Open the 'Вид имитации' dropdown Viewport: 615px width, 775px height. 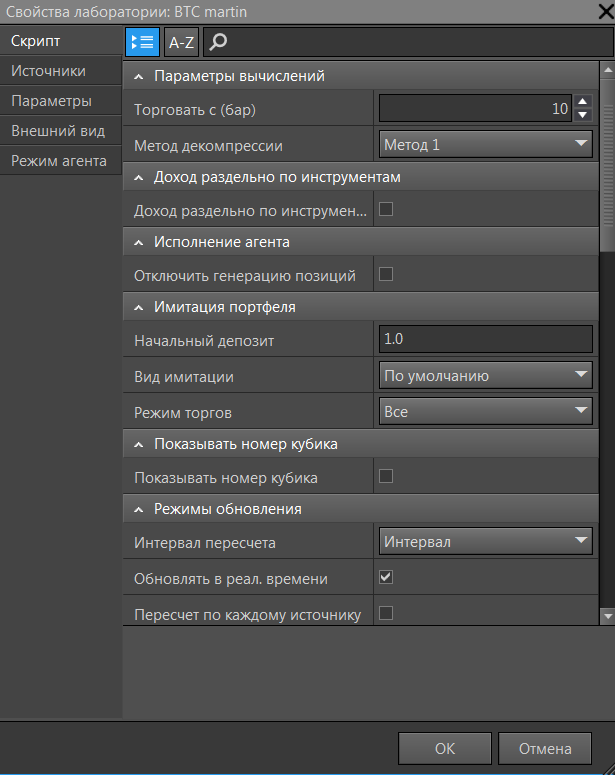(486, 376)
